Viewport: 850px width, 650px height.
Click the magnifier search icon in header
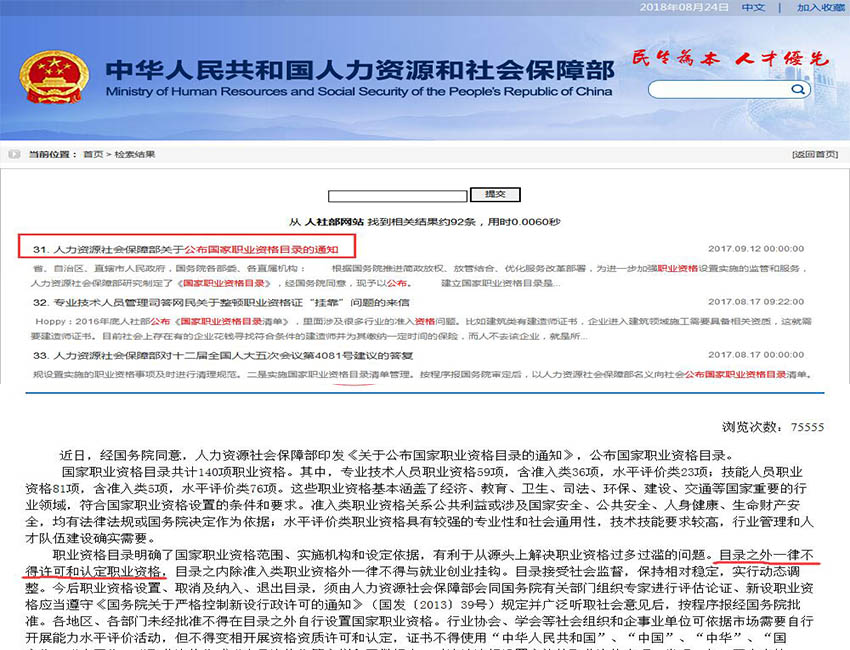click(x=797, y=89)
